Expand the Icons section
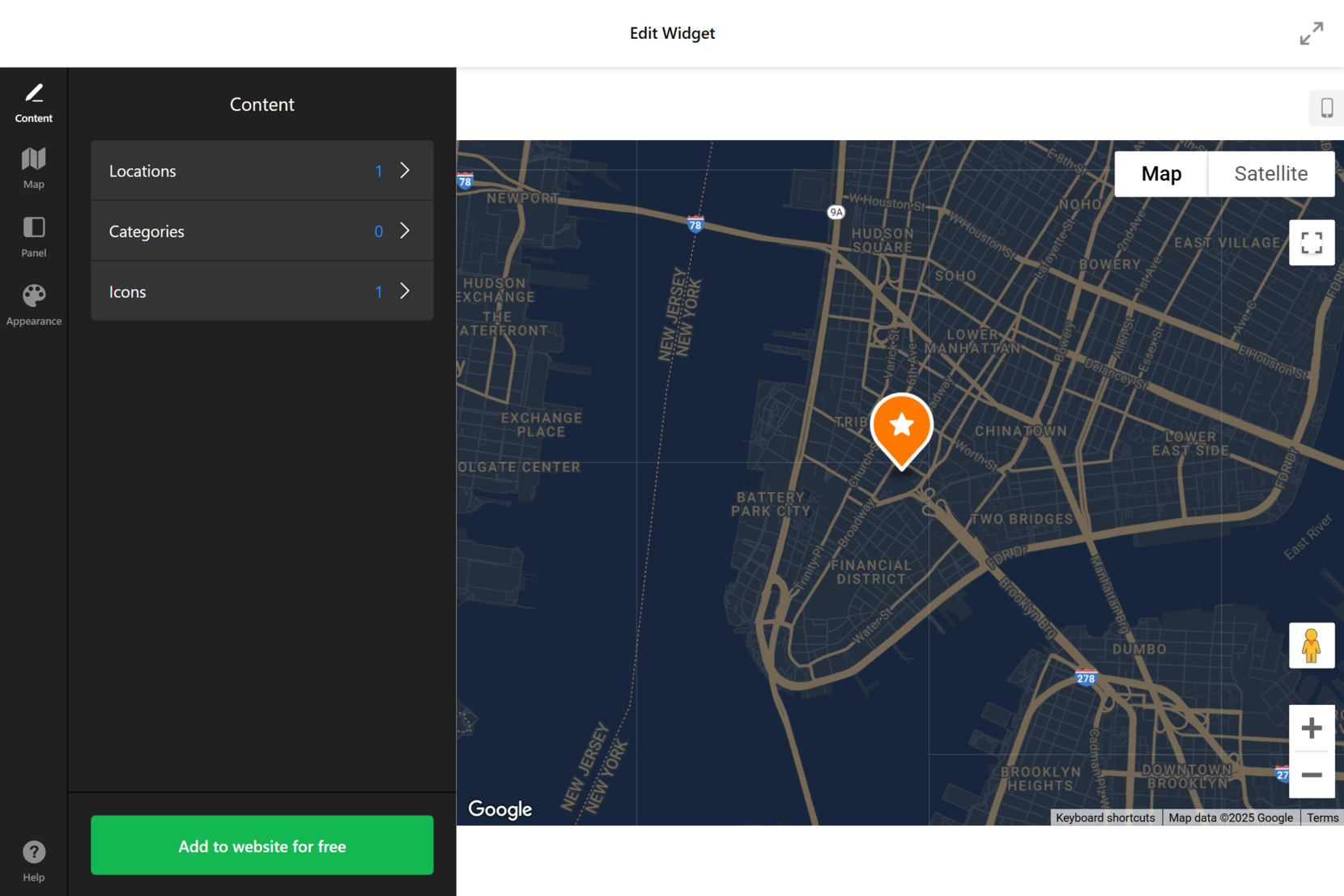The height and width of the screenshot is (896, 1344). point(261,291)
